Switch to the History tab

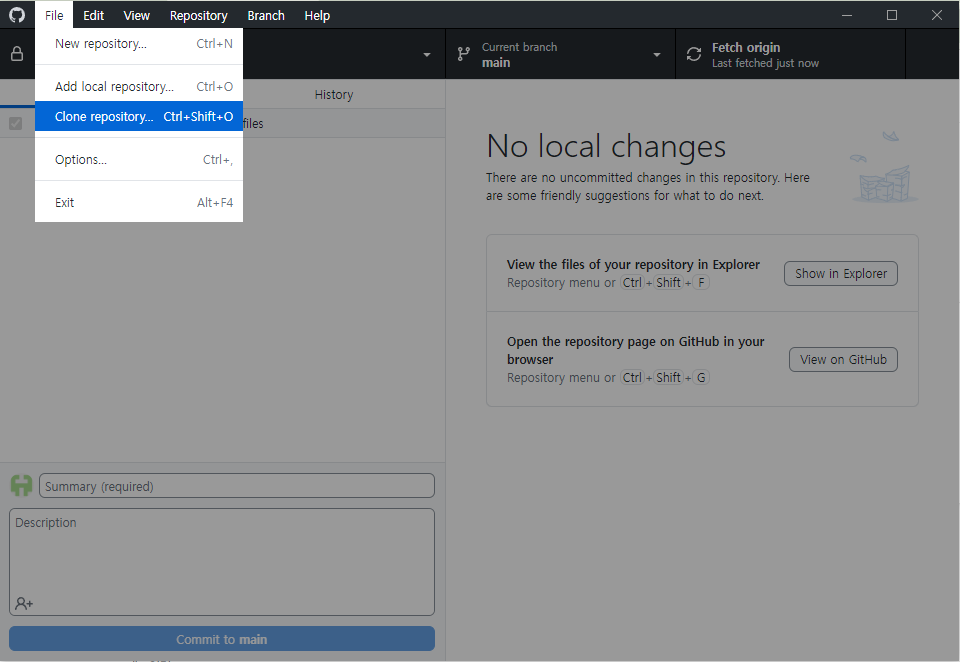[x=334, y=94]
